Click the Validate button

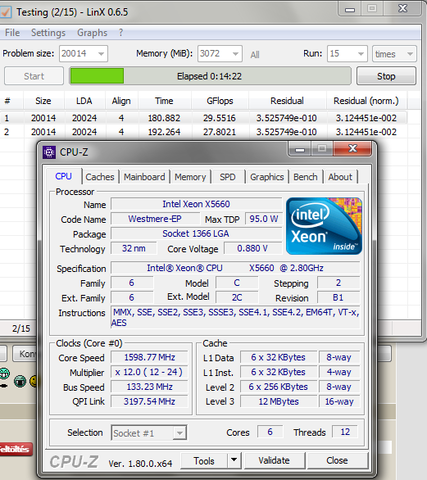click(274, 461)
